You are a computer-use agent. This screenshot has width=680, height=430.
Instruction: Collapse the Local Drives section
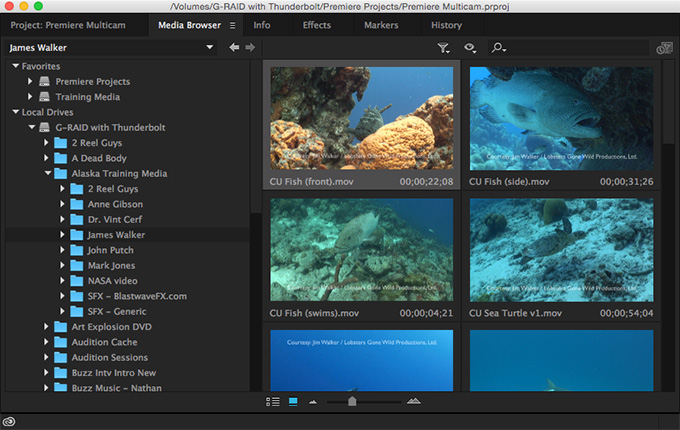[16, 112]
